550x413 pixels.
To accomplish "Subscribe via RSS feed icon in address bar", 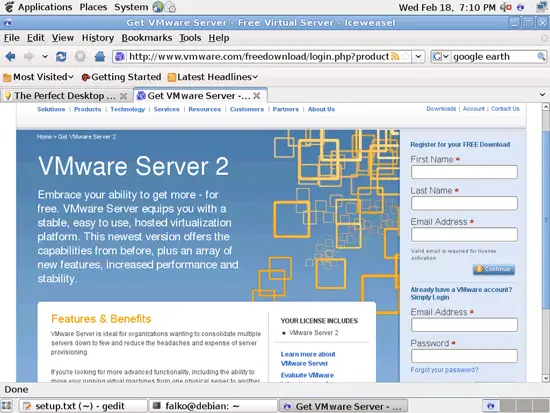I will pyautogui.click(x=395, y=56).
